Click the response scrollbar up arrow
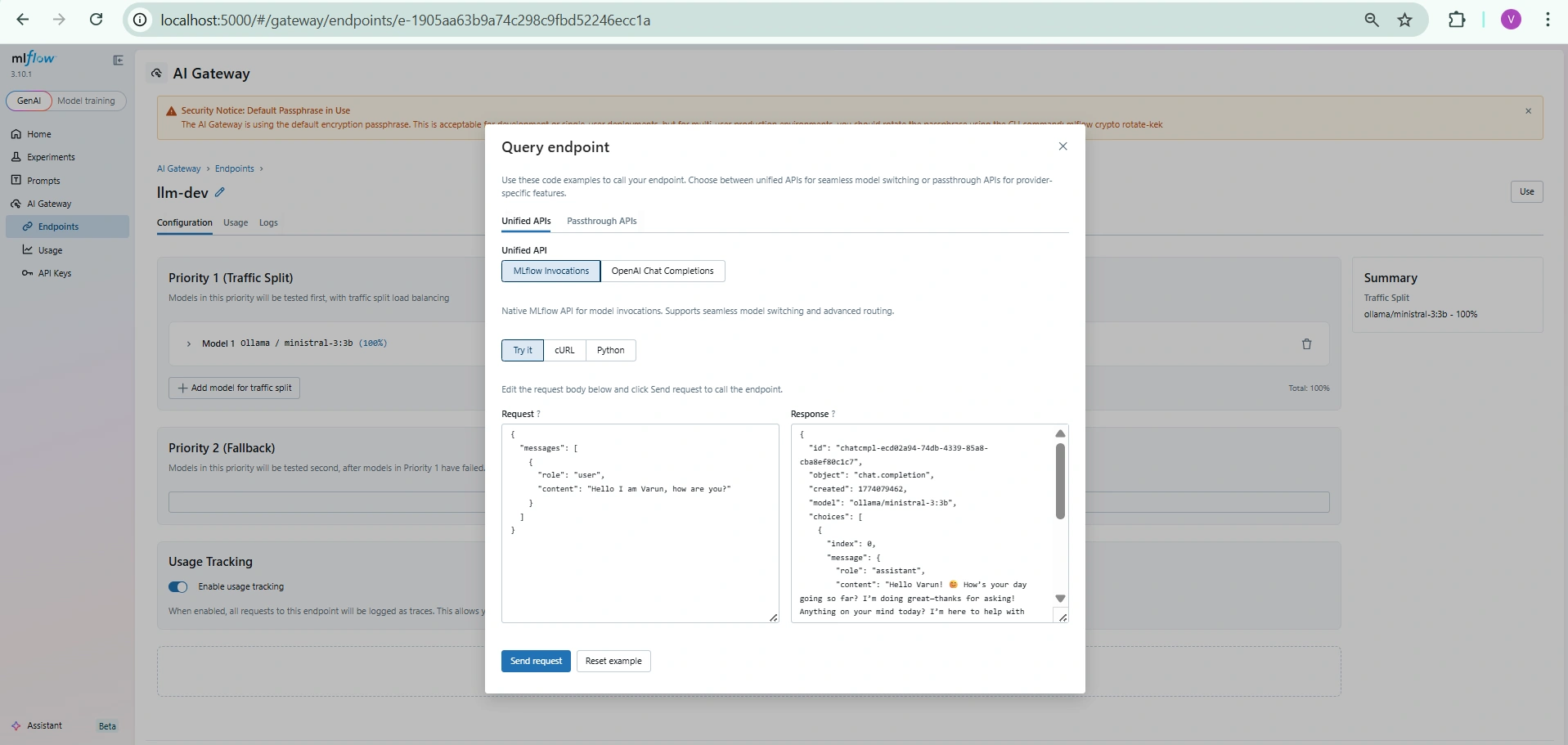1568x745 pixels. (1060, 433)
